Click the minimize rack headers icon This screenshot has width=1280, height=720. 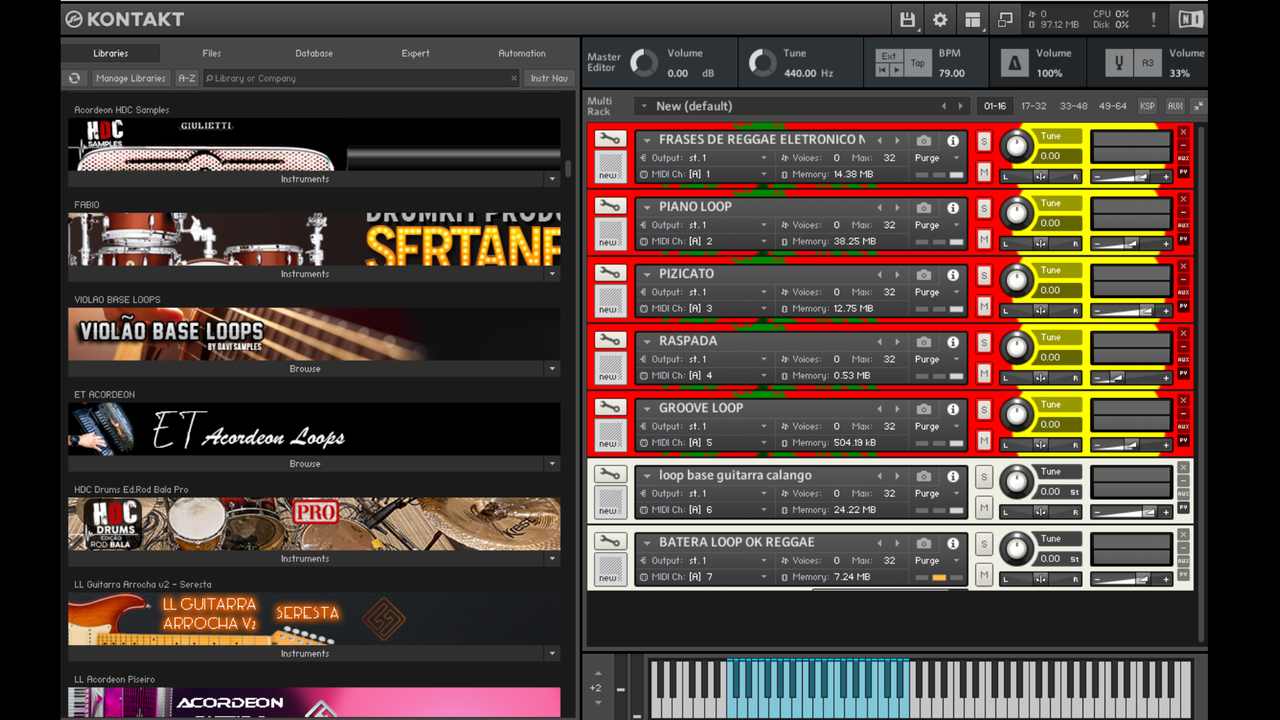1198,106
